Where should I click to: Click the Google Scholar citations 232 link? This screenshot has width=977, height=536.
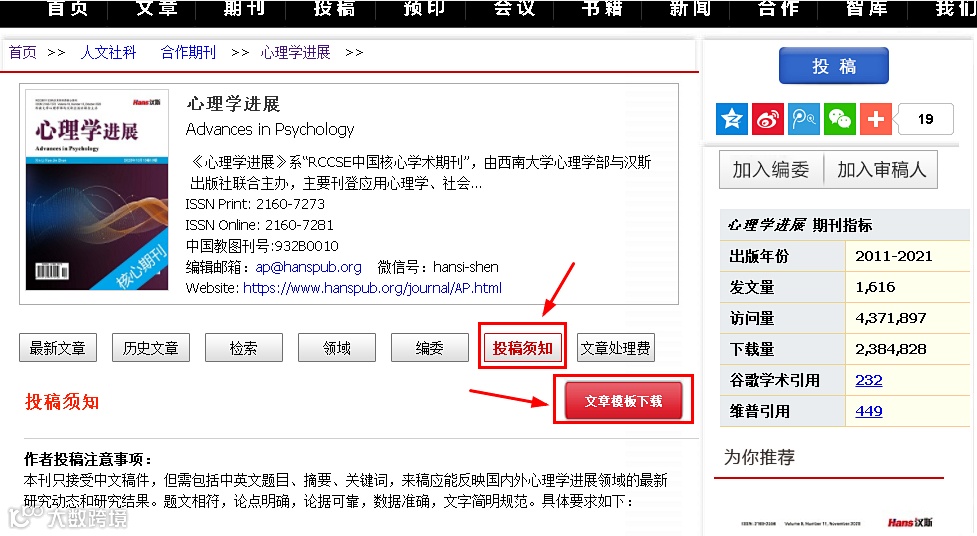pyautogui.click(x=869, y=380)
